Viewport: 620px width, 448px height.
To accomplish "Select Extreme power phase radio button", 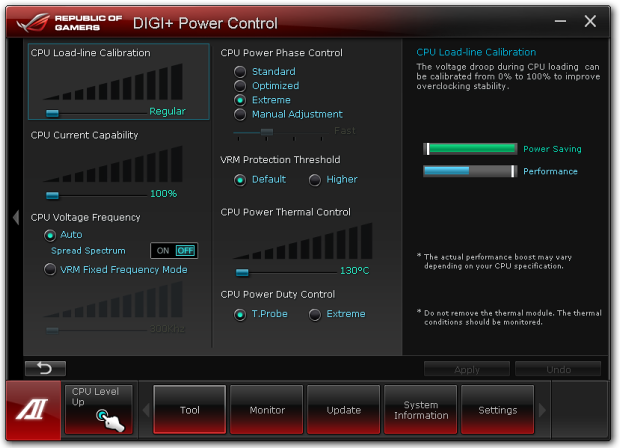I will coord(240,100).
